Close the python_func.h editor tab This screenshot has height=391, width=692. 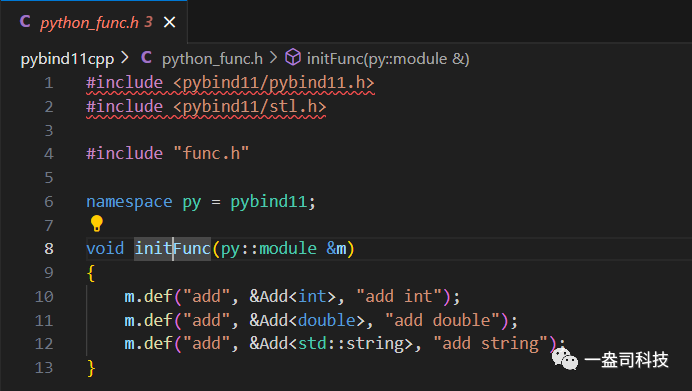169,22
